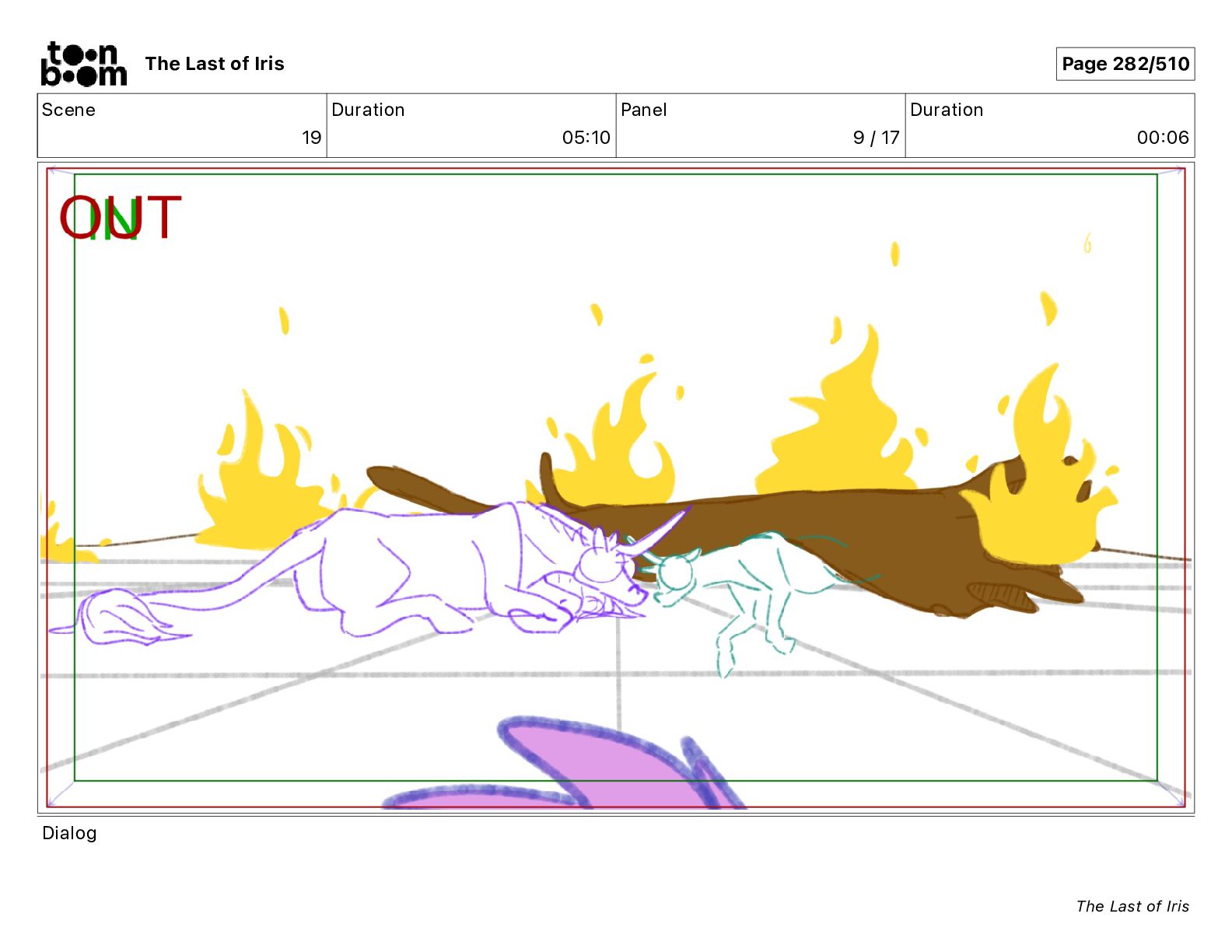Select the Page 282/510 box
Image resolution: width=1232 pixels, height=952 pixels.
click(x=1125, y=64)
